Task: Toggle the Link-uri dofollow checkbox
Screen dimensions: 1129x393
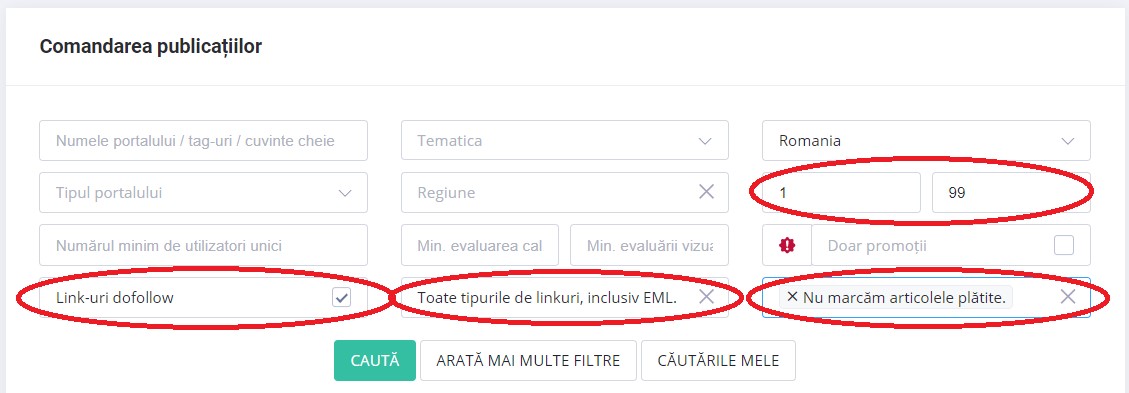Action: (341, 297)
